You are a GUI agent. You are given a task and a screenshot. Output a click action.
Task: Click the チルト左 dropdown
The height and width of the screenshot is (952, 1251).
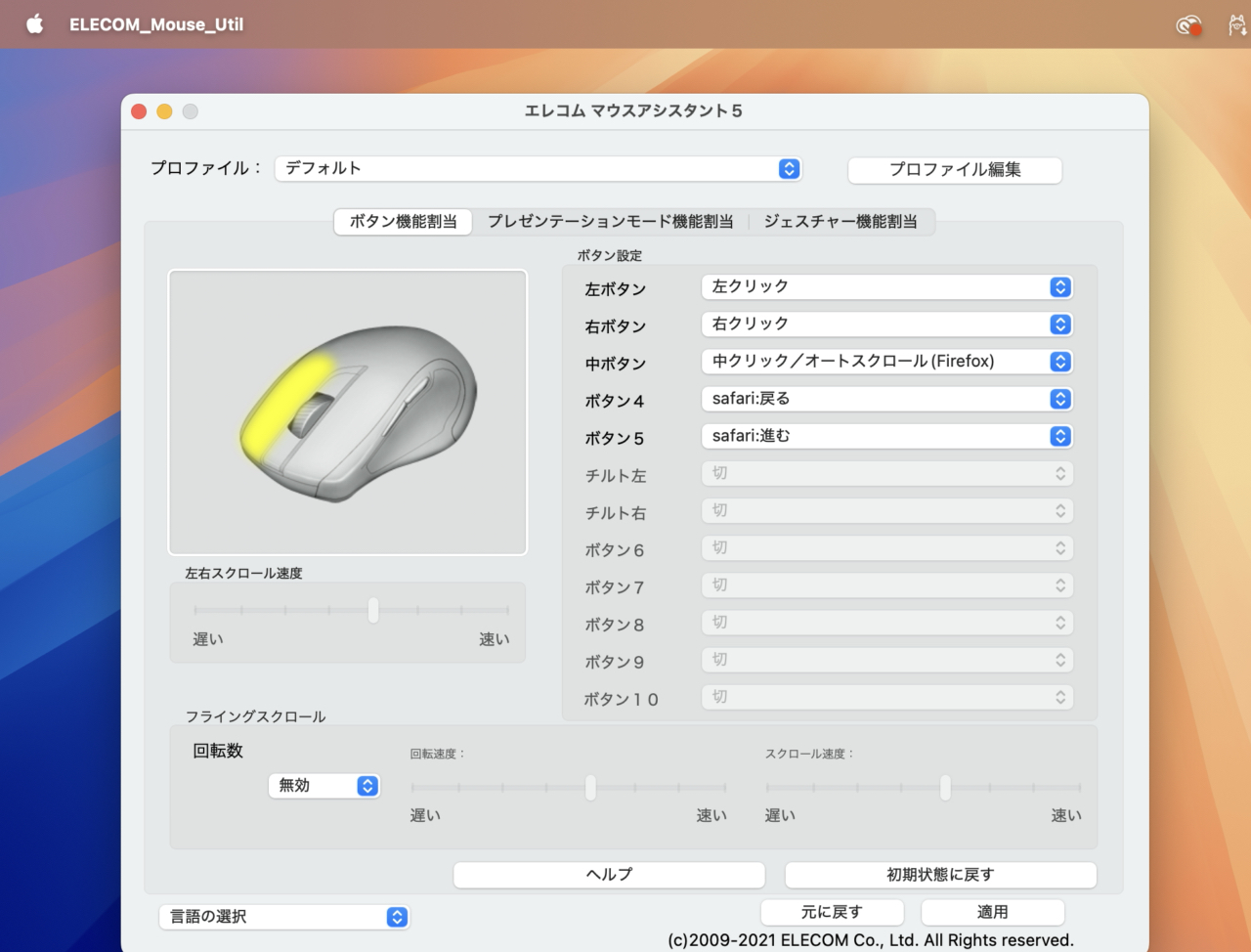(x=887, y=473)
